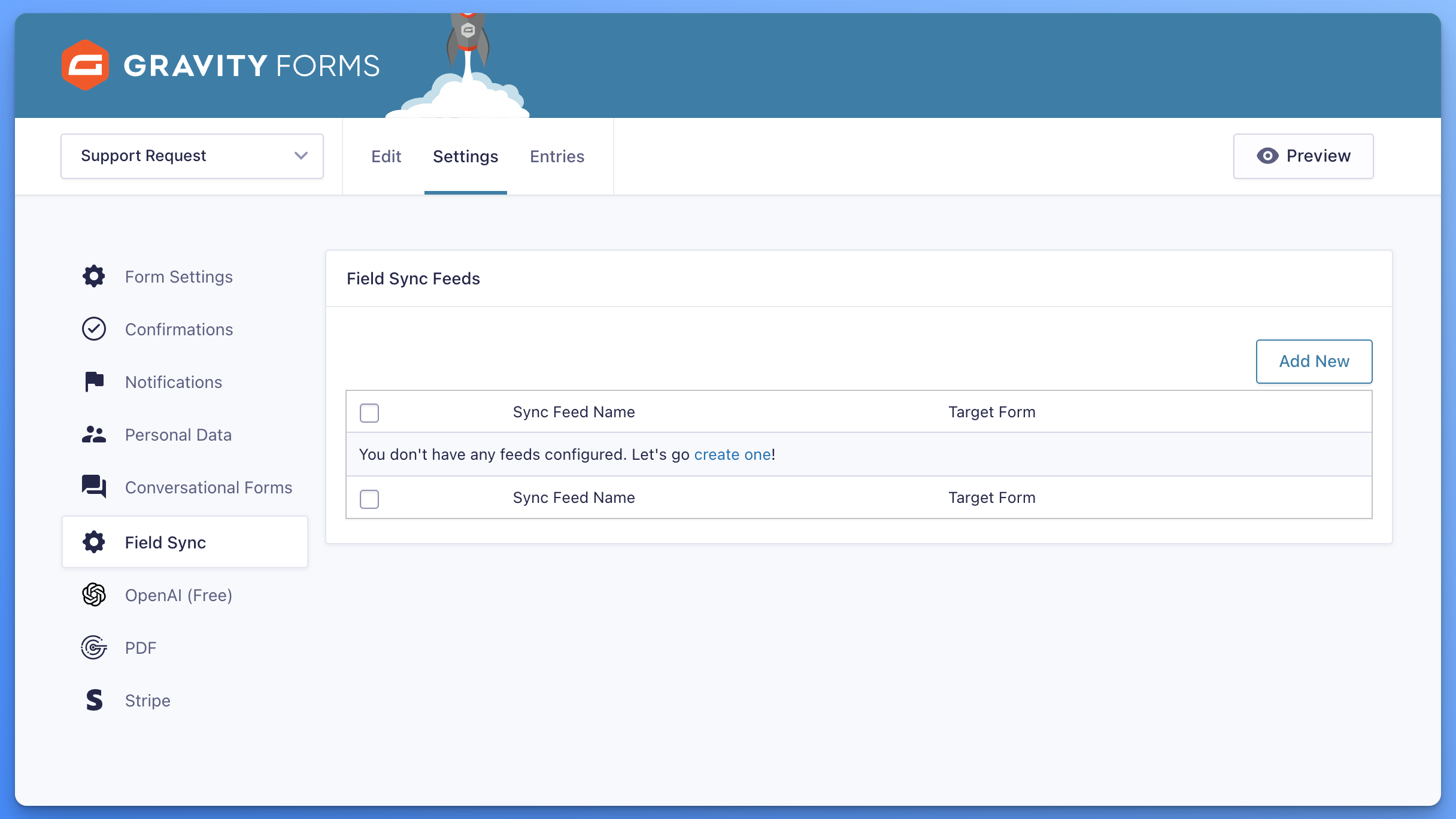Switch to the Settings tab

[466, 156]
